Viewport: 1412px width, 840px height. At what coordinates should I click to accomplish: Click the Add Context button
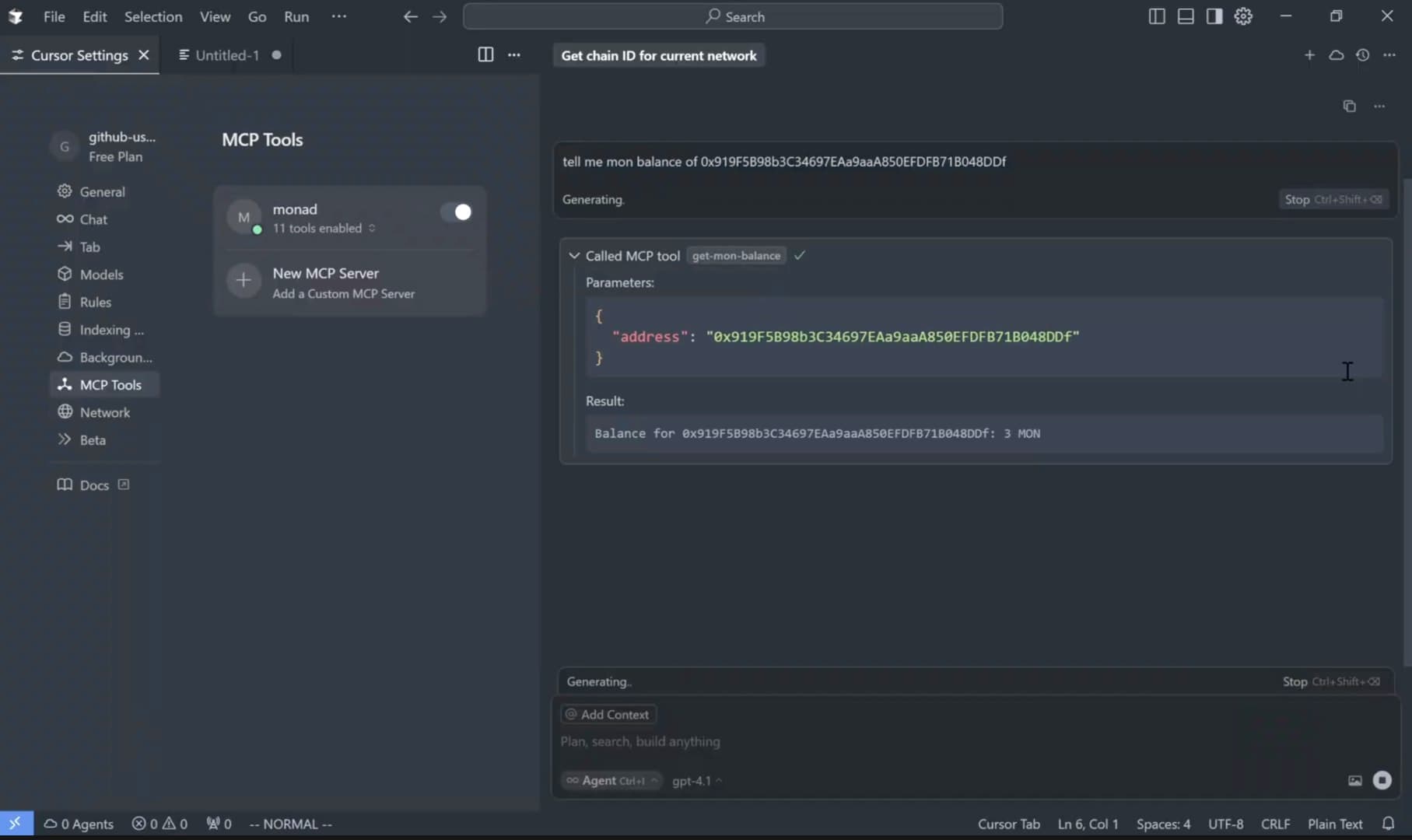pyautogui.click(x=608, y=714)
